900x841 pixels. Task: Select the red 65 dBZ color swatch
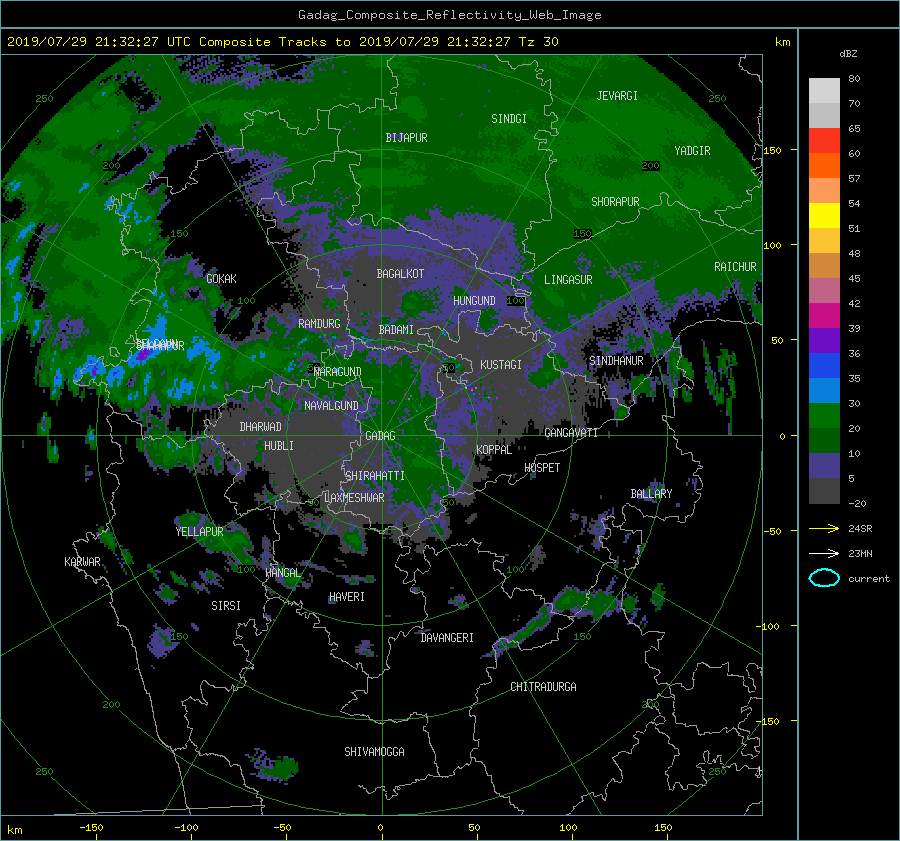[x=824, y=141]
